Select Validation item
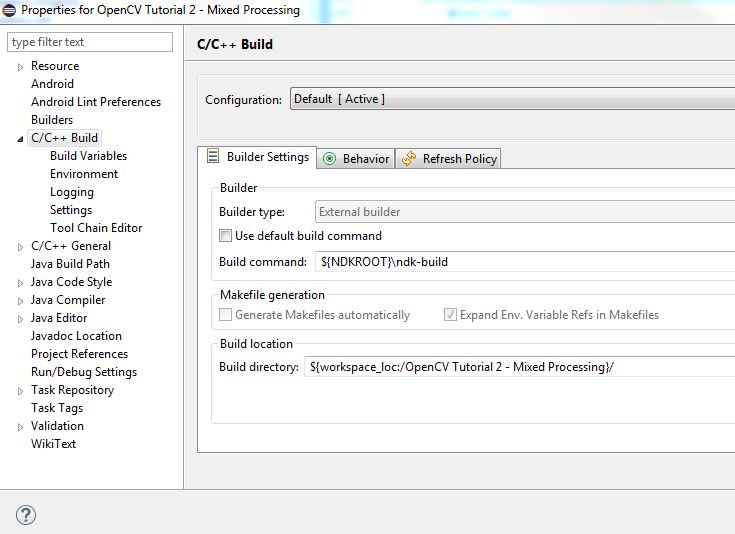735x534 pixels. [57, 426]
